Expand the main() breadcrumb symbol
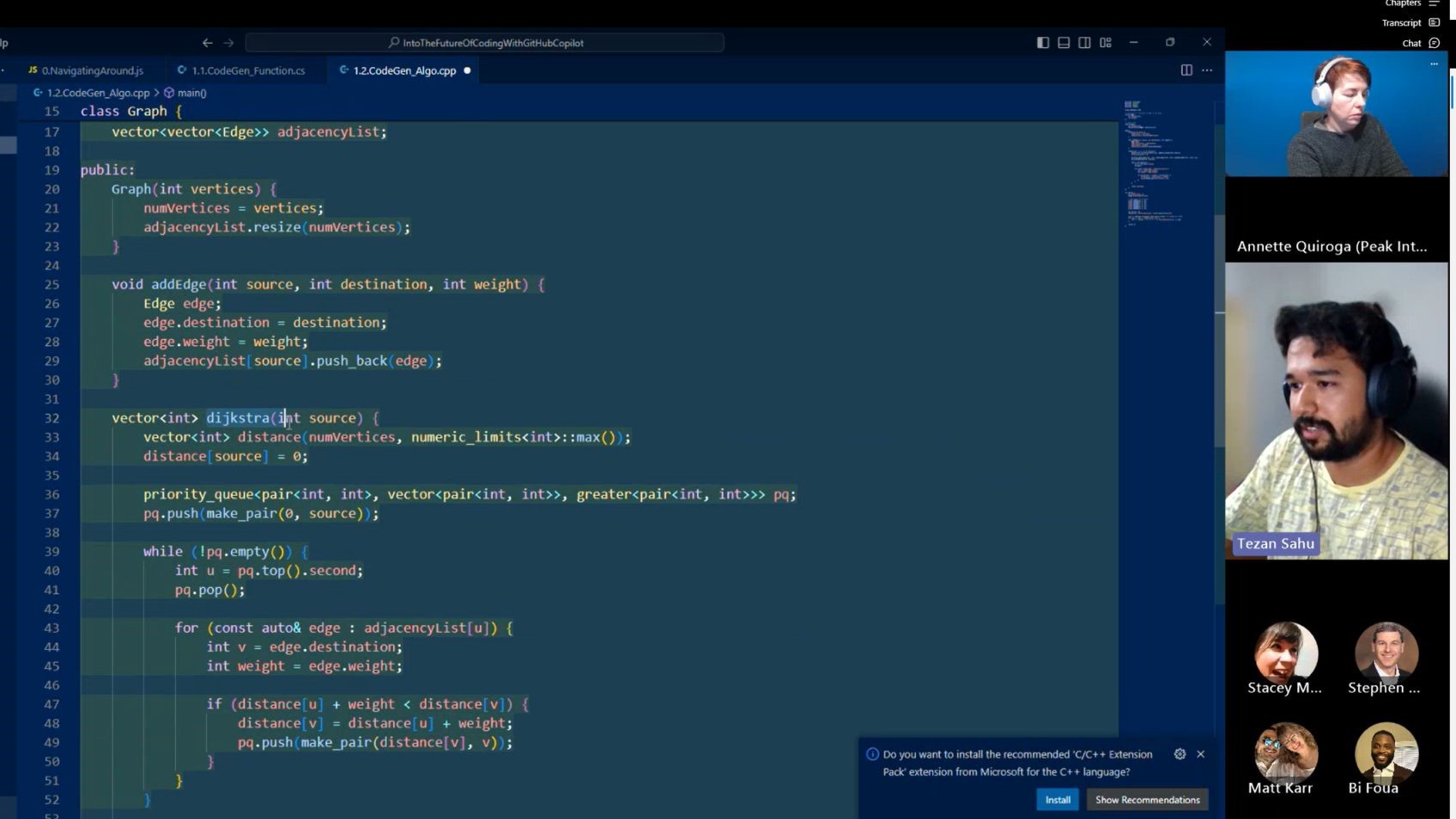 click(185, 93)
